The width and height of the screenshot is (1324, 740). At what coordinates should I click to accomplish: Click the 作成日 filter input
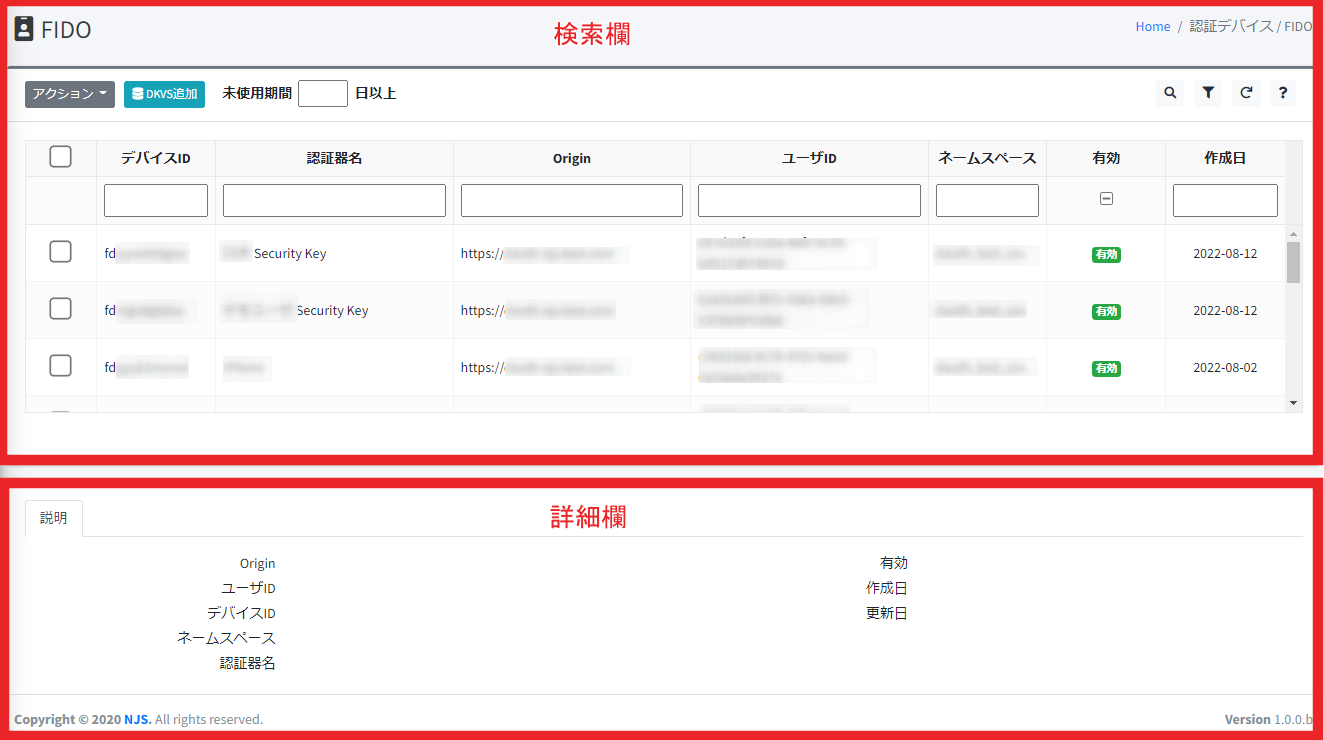[x=1225, y=200]
